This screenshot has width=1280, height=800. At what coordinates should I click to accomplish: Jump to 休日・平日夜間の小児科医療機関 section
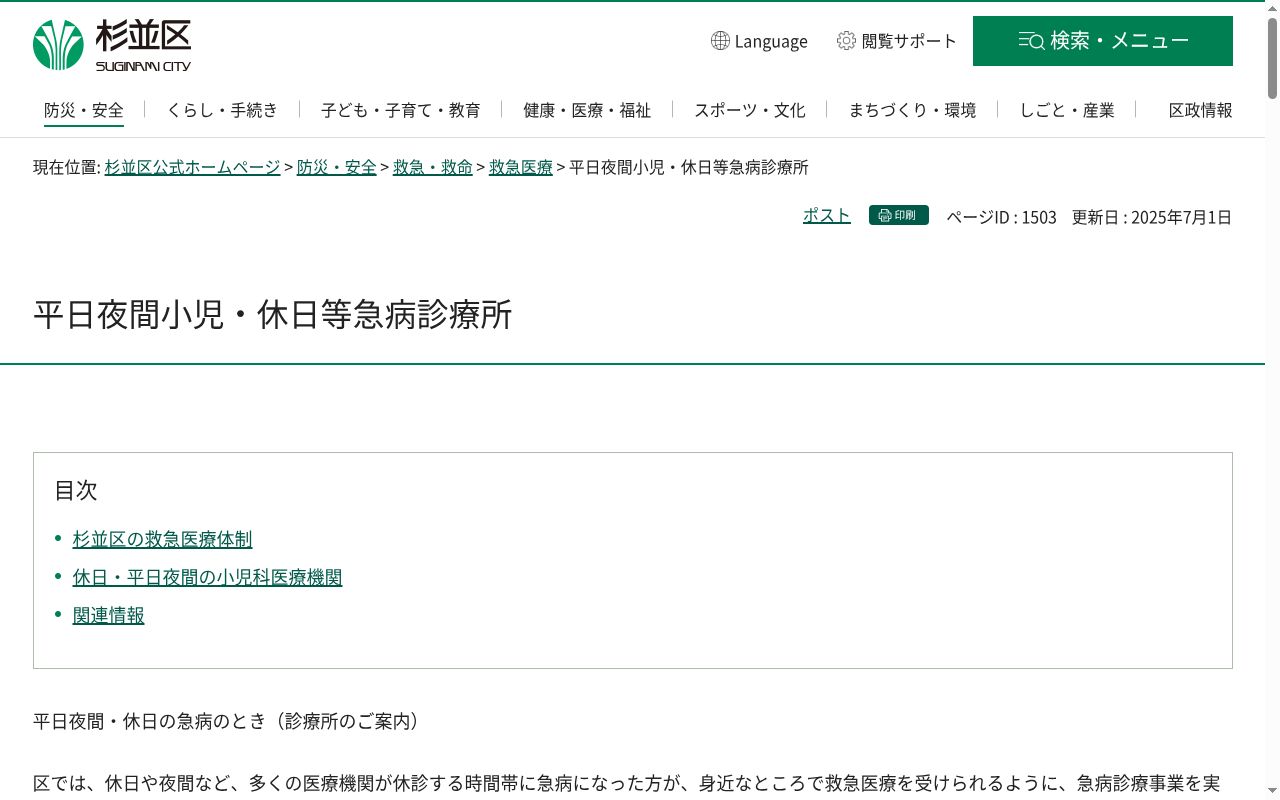tap(207, 578)
